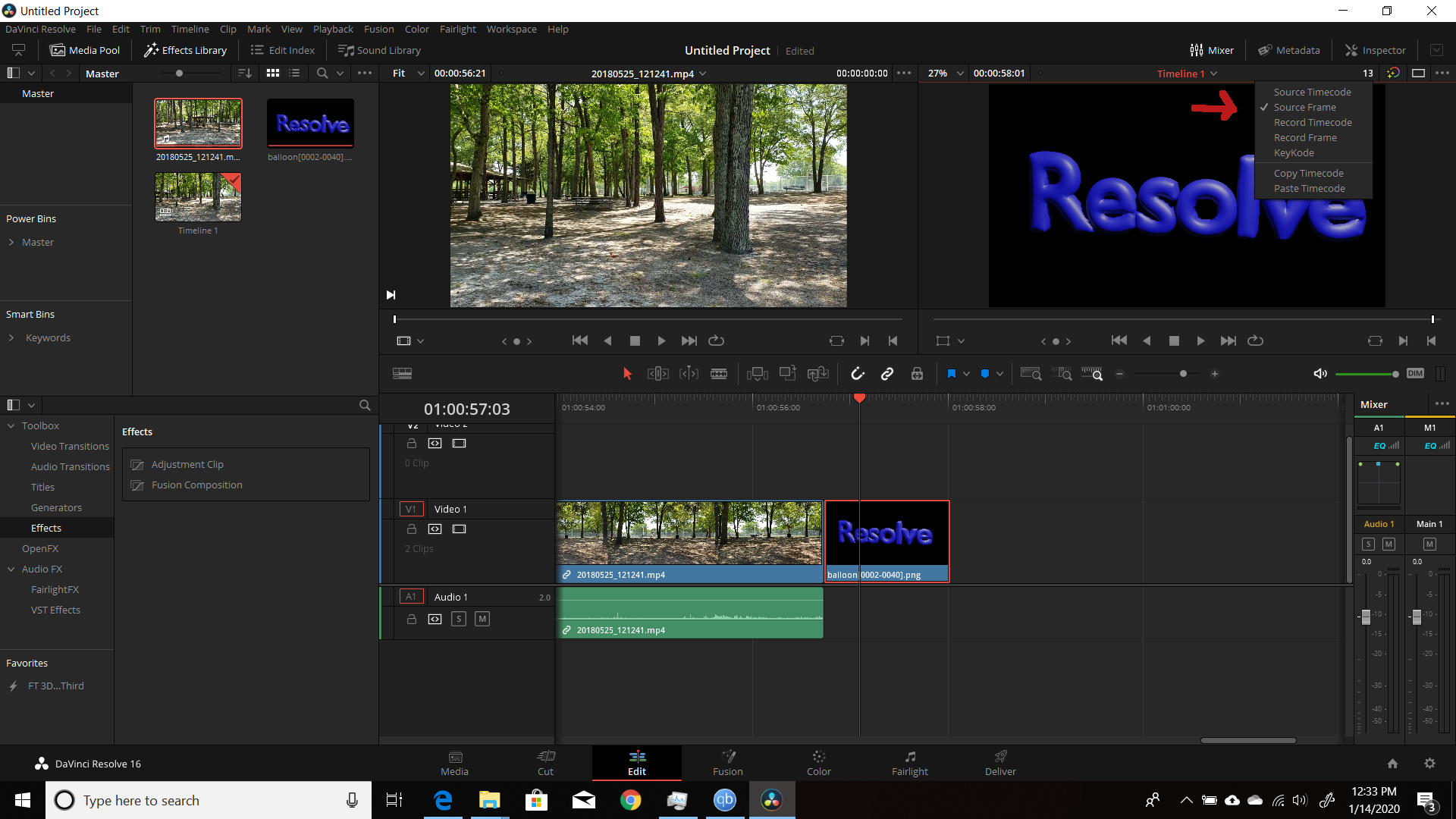Select Source Timecode from dropdown menu
This screenshot has height=819, width=1456.
click(1313, 92)
